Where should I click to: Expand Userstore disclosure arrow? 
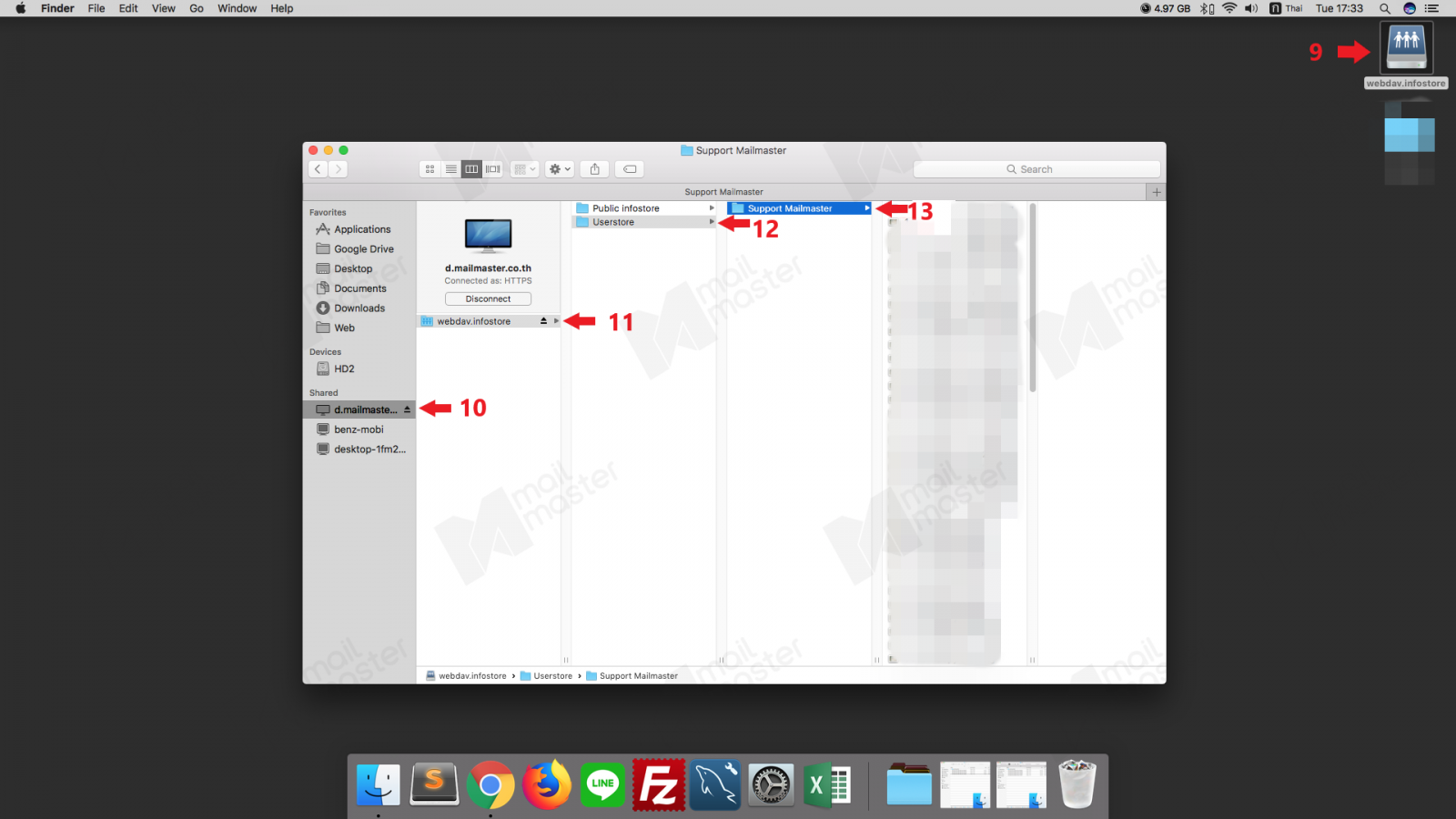tap(712, 222)
